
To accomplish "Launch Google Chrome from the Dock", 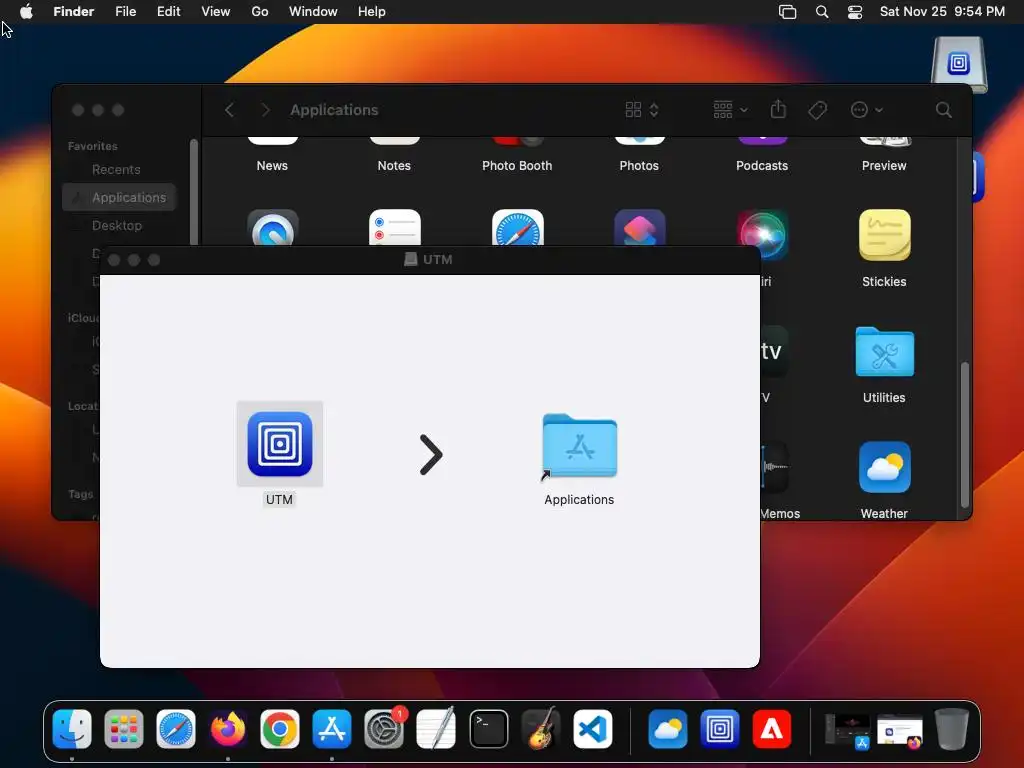I will [x=280, y=729].
